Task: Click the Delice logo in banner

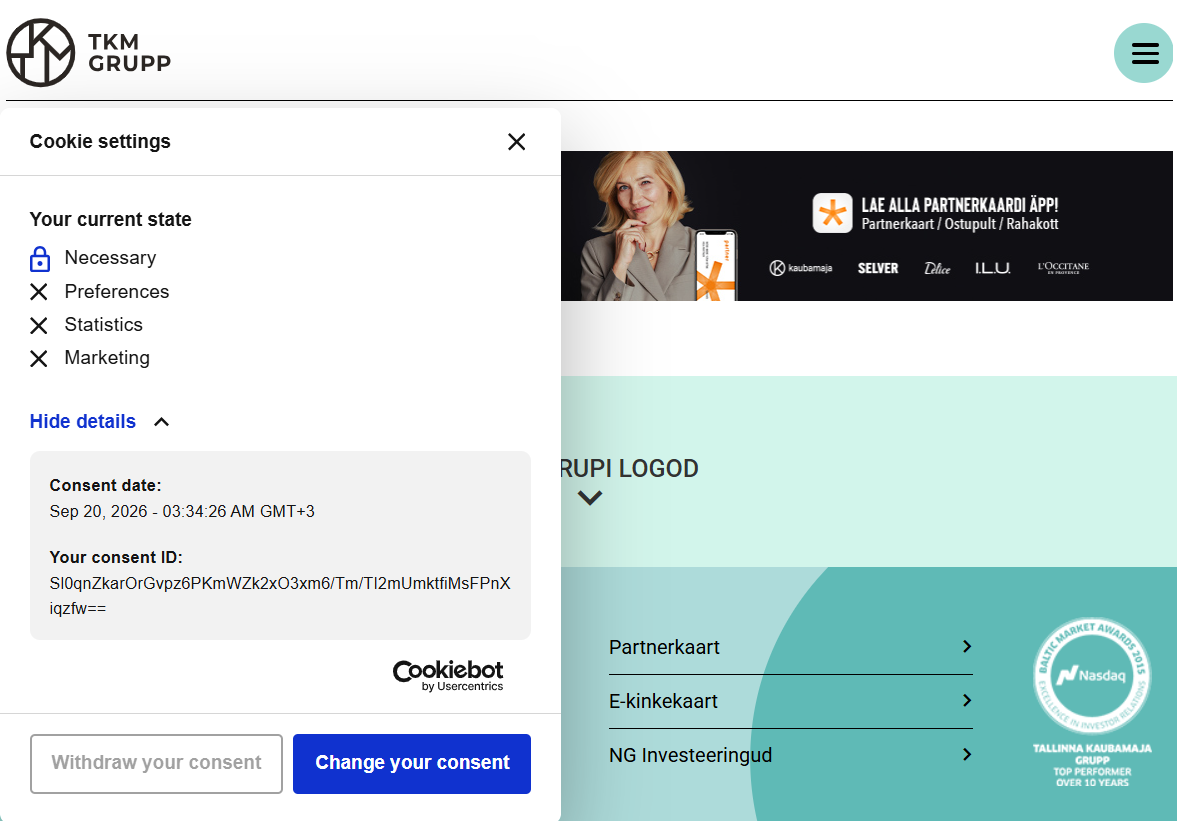Action: point(937,268)
